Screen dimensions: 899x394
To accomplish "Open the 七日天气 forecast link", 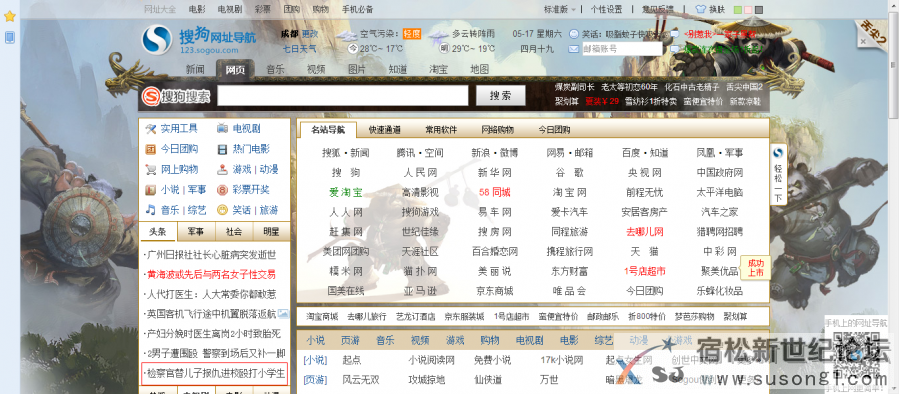I will pyautogui.click(x=299, y=49).
